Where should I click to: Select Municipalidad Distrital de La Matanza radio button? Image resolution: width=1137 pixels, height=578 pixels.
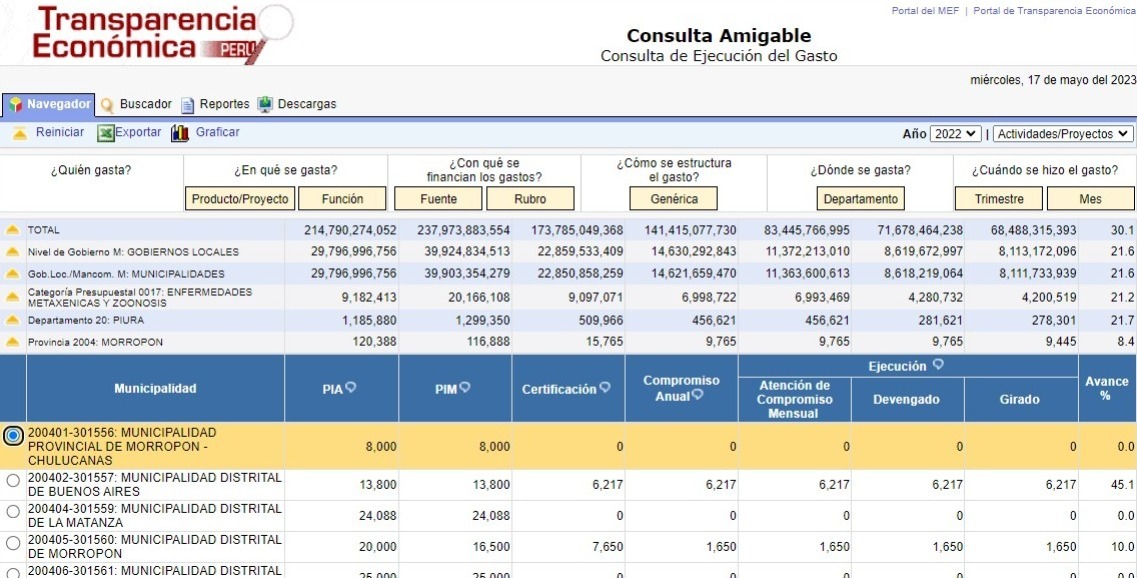pos(13,512)
